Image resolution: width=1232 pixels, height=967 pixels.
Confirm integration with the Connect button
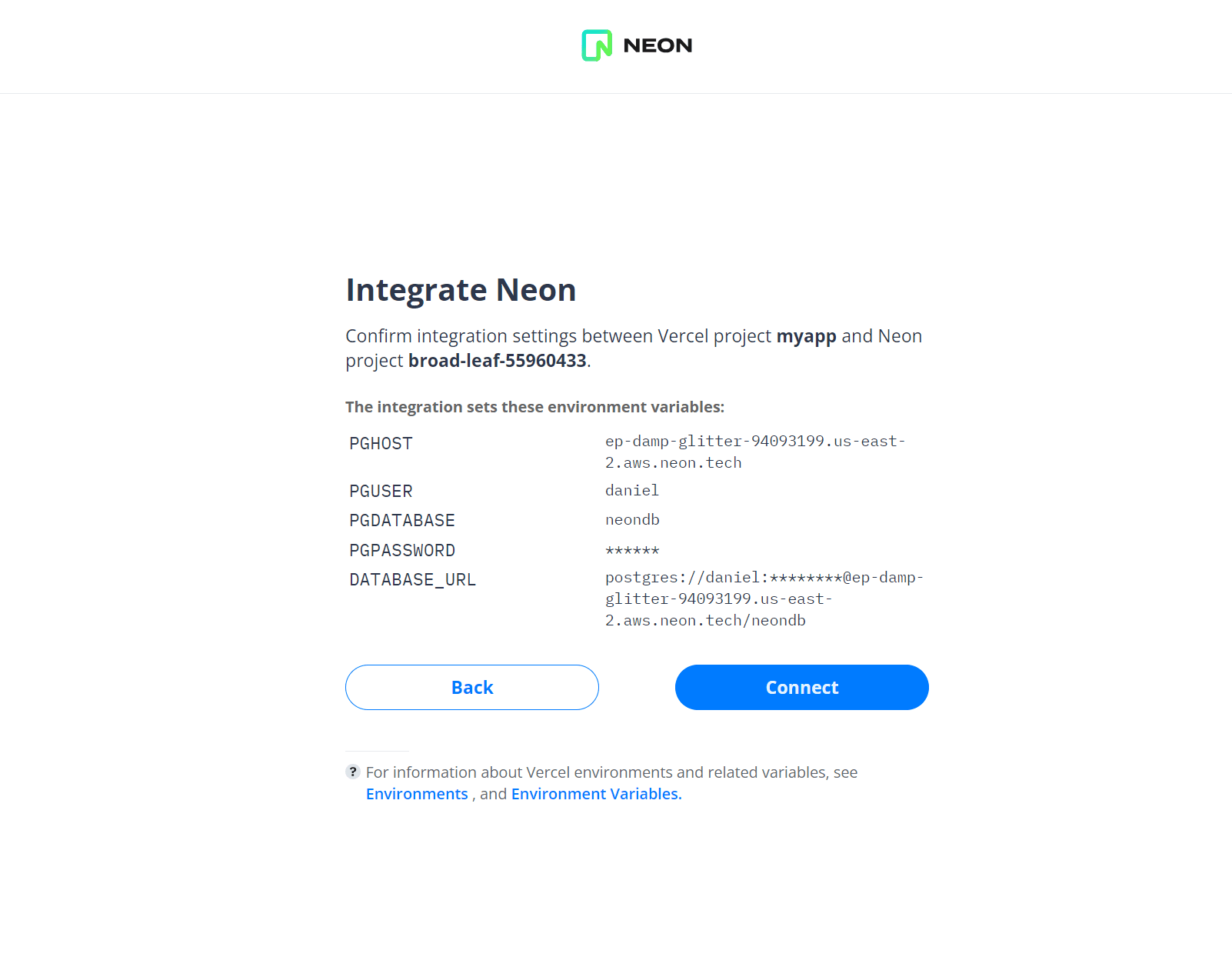[x=802, y=687]
